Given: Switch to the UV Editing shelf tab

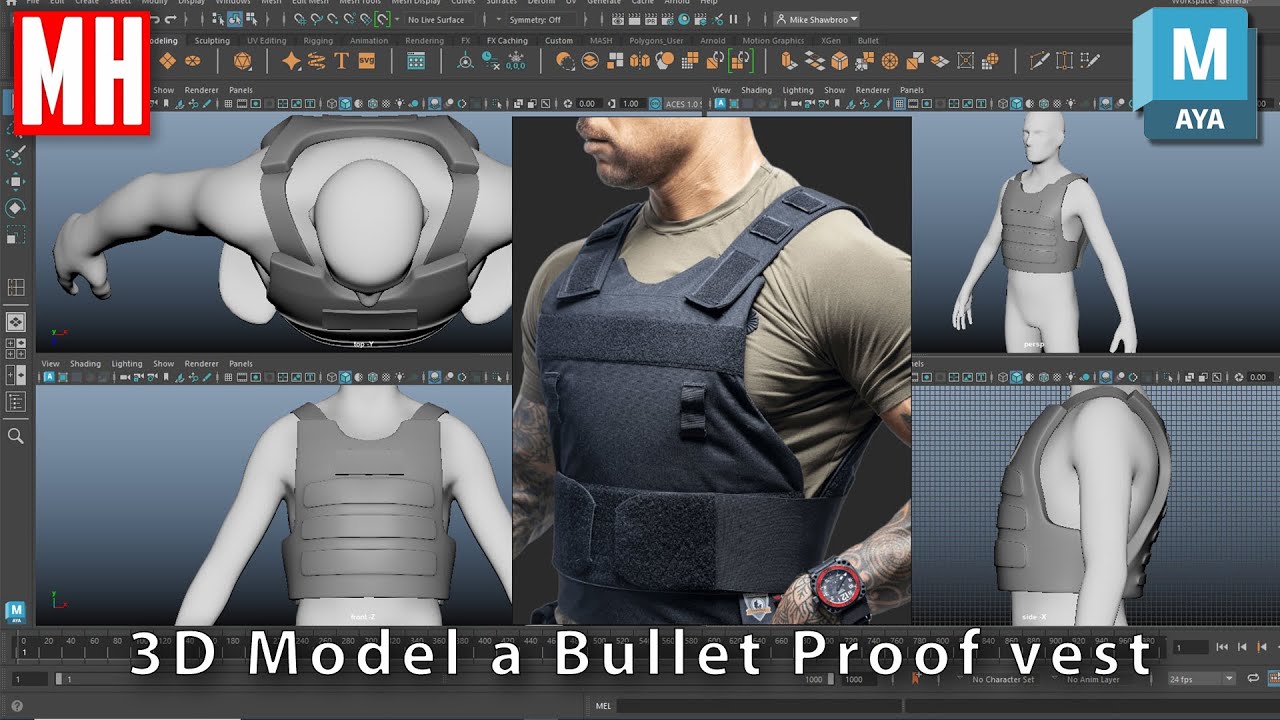Looking at the screenshot, I should [x=266, y=41].
